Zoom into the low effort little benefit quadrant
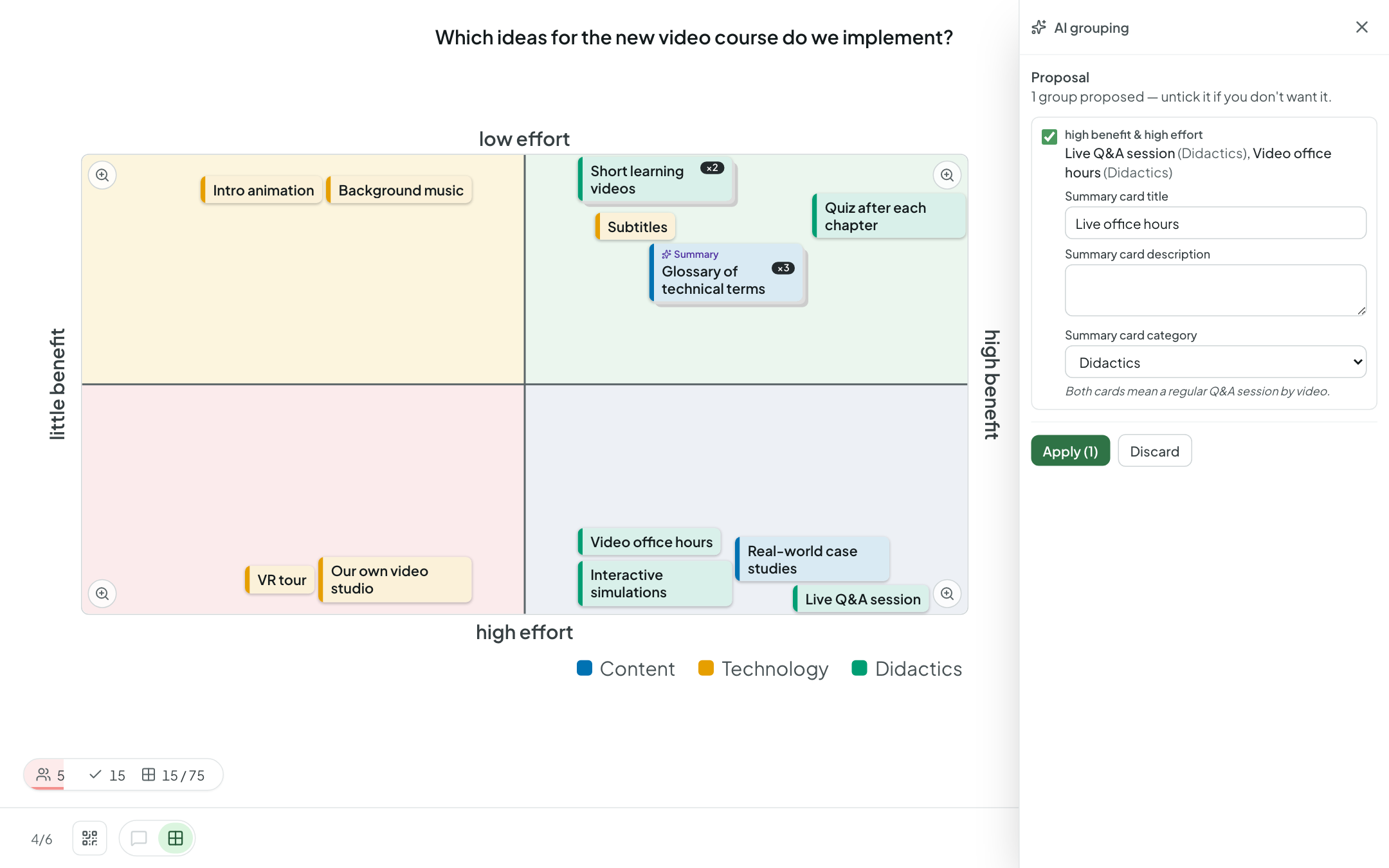This screenshot has height=868, width=1389. tap(102, 175)
